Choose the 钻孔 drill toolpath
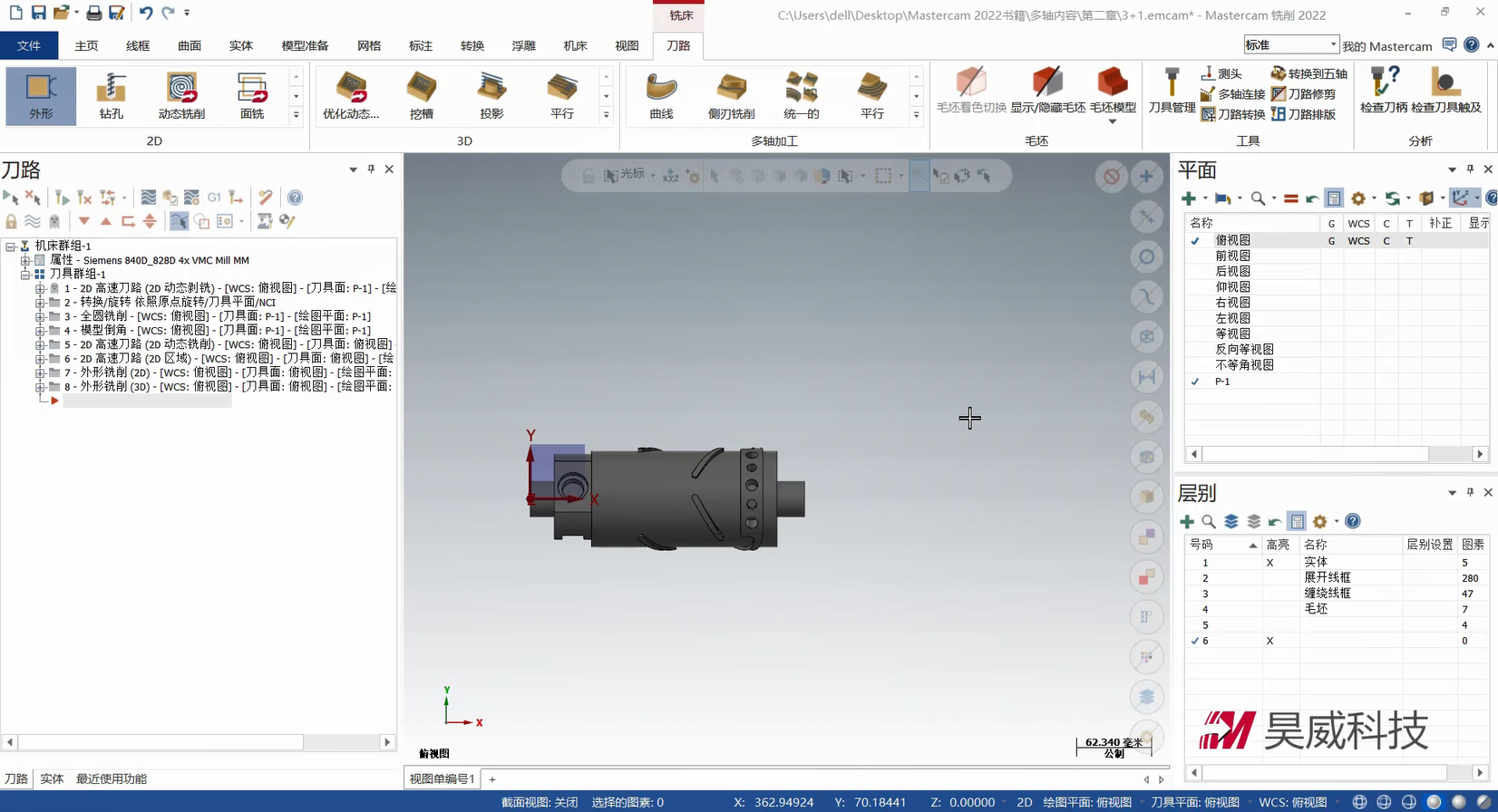The image size is (1498, 812). [x=112, y=96]
